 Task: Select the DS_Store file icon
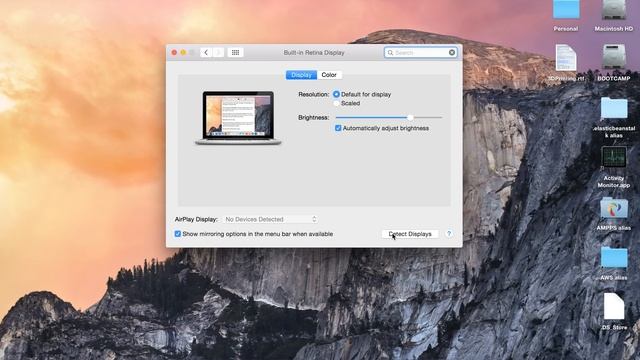(614, 306)
